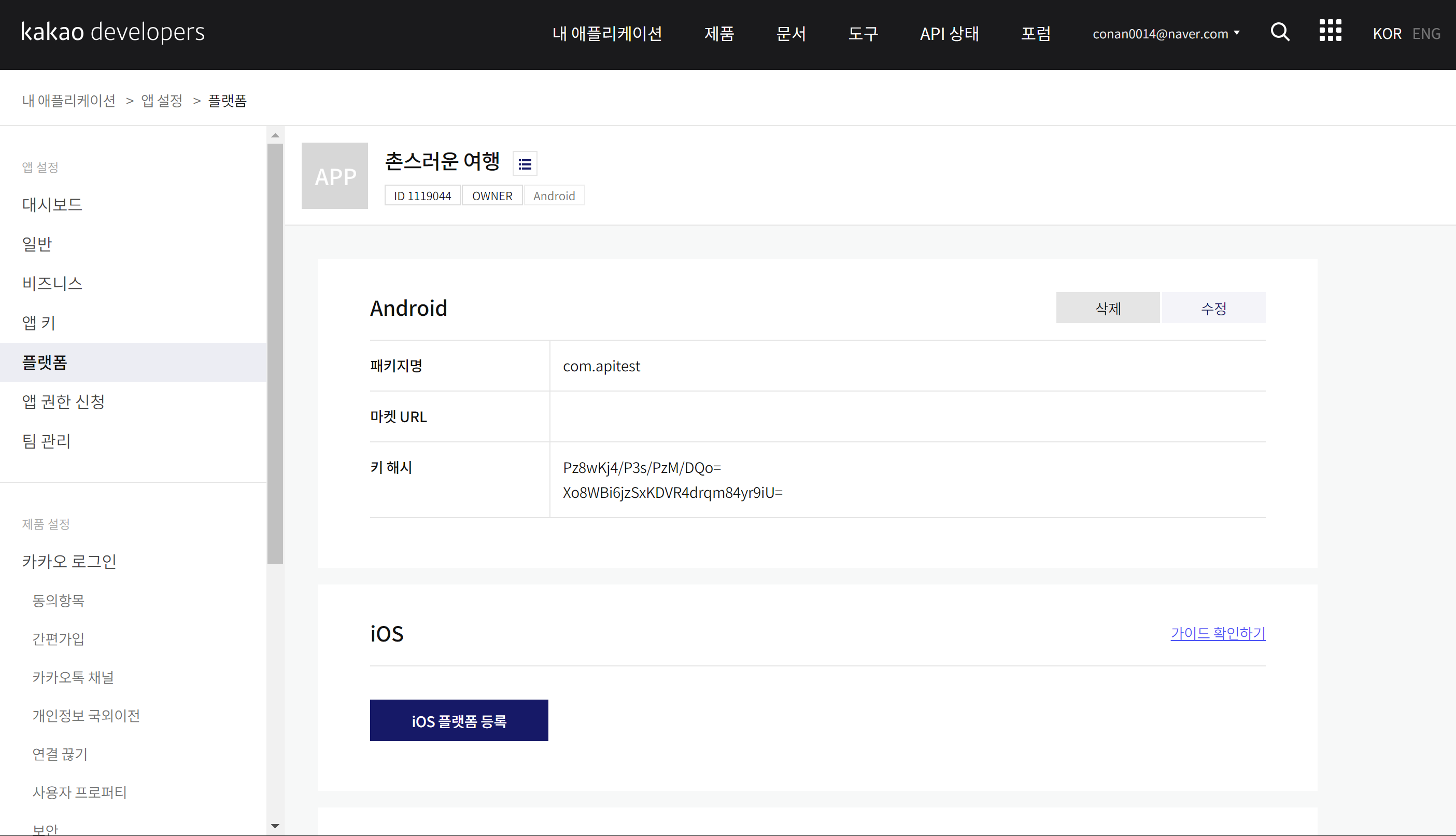
Task: Select 일반 in the sidebar
Action: 133,244
